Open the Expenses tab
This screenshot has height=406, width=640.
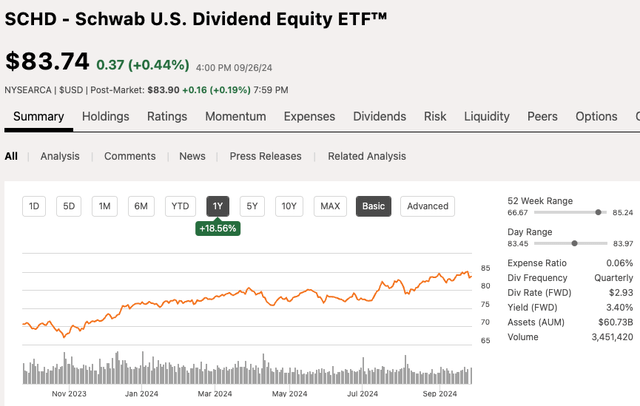point(309,117)
